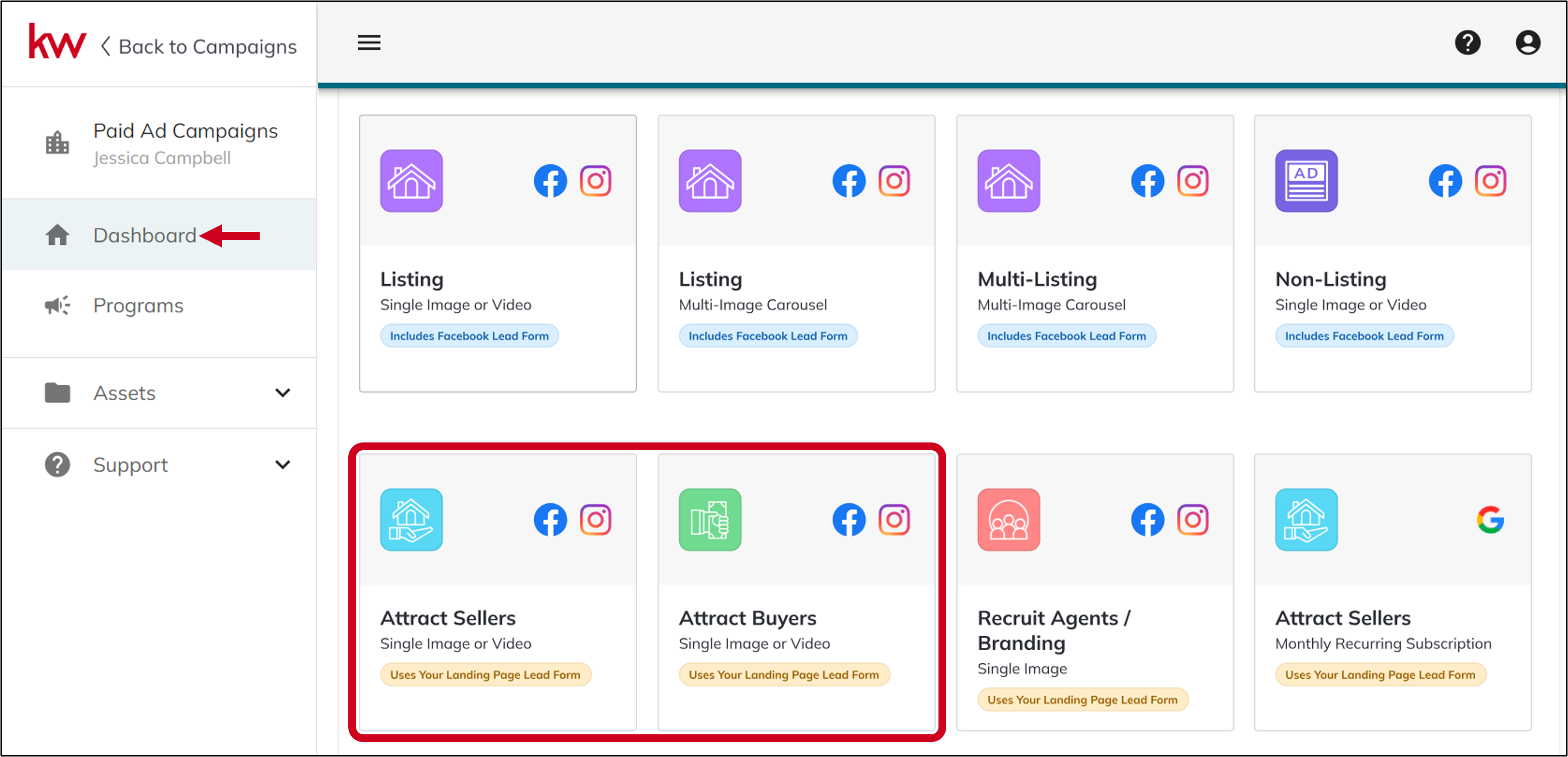Open the Attract Buyers card title
Image resolution: width=1568 pixels, height=757 pixels.
(747, 617)
